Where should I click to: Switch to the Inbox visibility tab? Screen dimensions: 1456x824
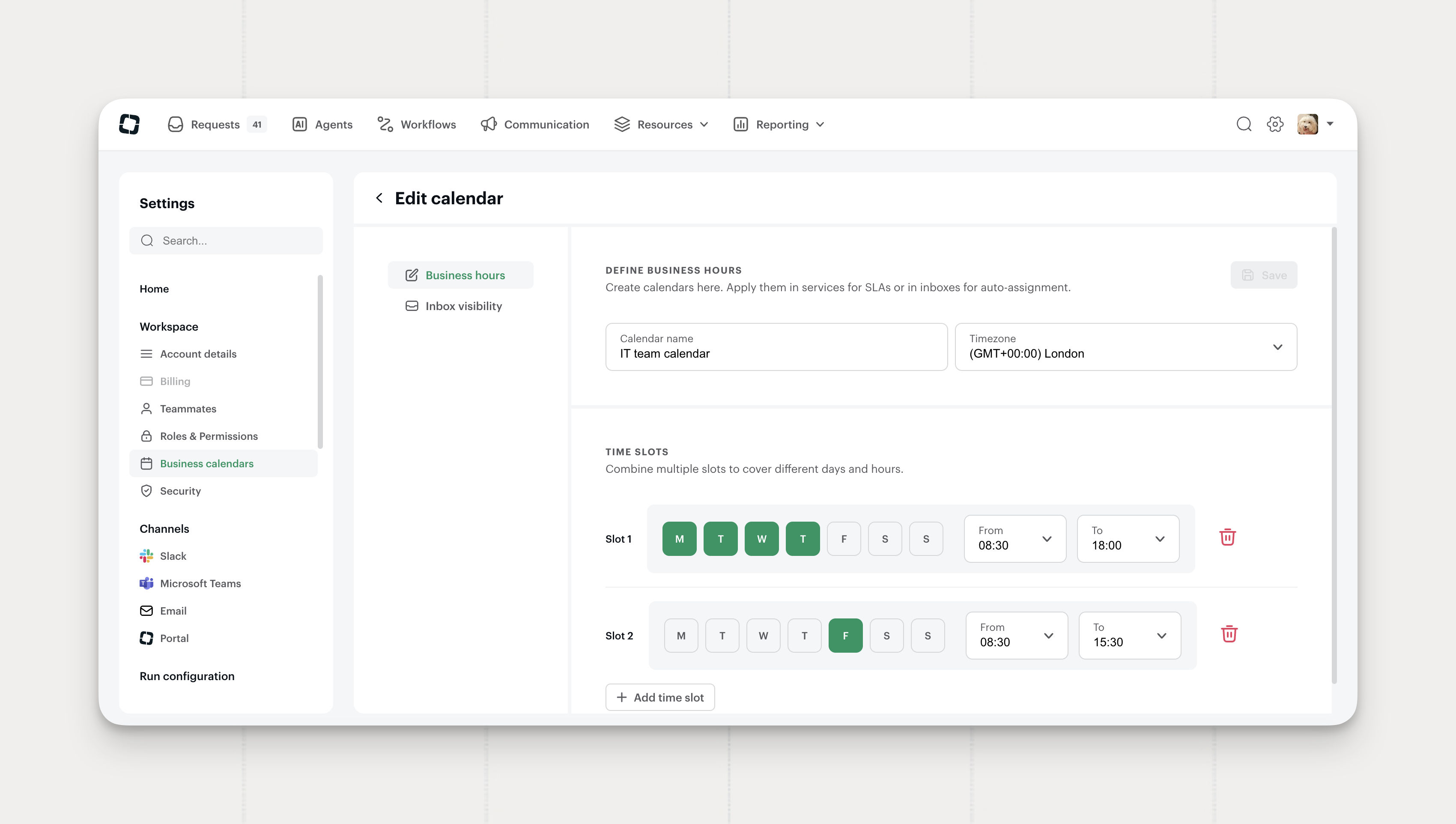pyautogui.click(x=463, y=306)
